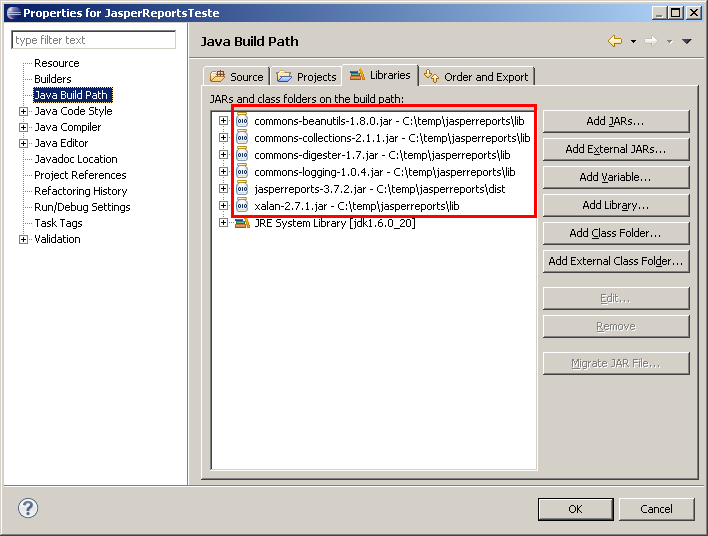
Task: Click Add External JARs... button
Action: 616,149
